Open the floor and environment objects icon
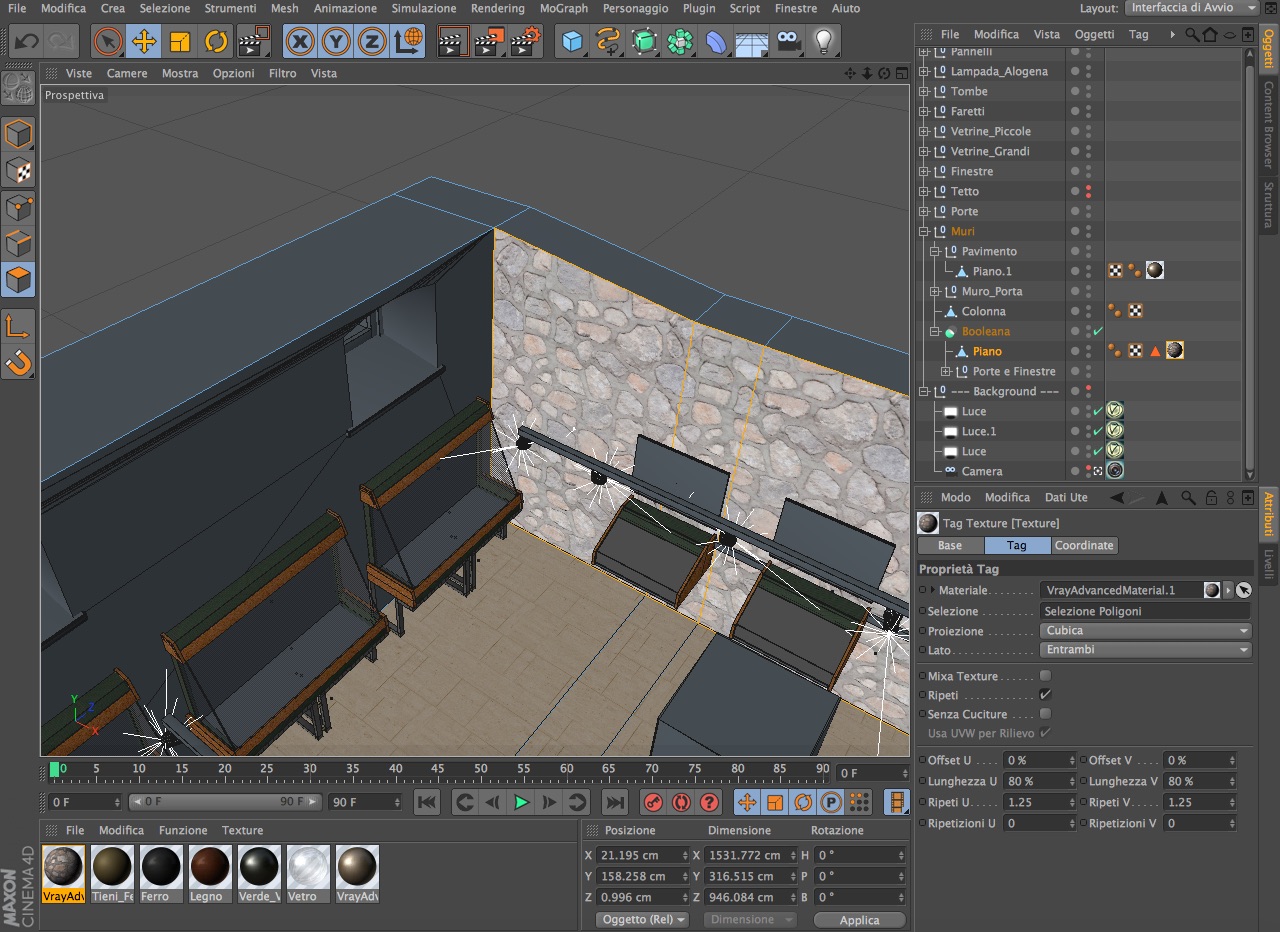Image resolution: width=1280 pixels, height=932 pixels. (752, 42)
